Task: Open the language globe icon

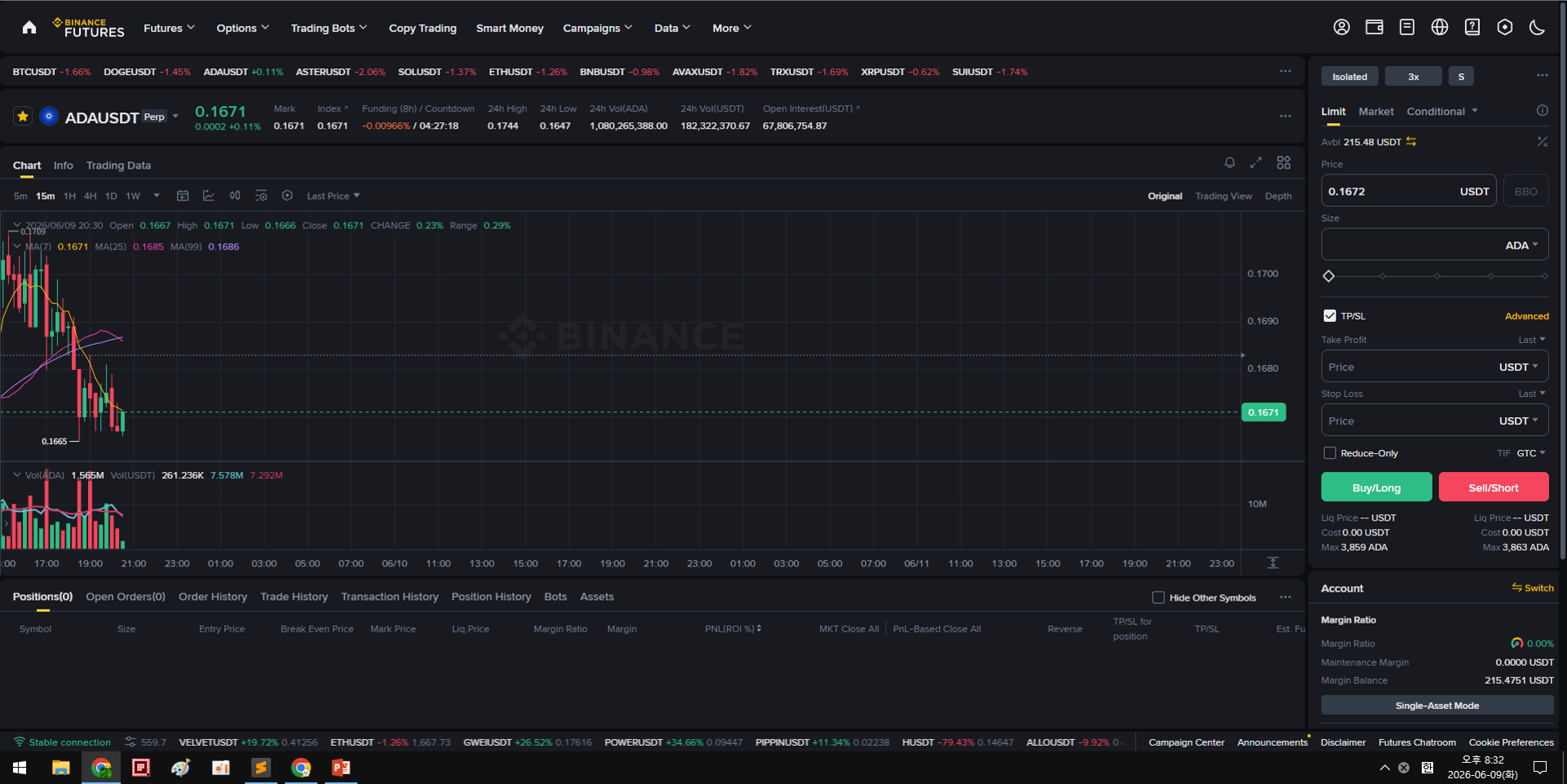Action: 1439,27
